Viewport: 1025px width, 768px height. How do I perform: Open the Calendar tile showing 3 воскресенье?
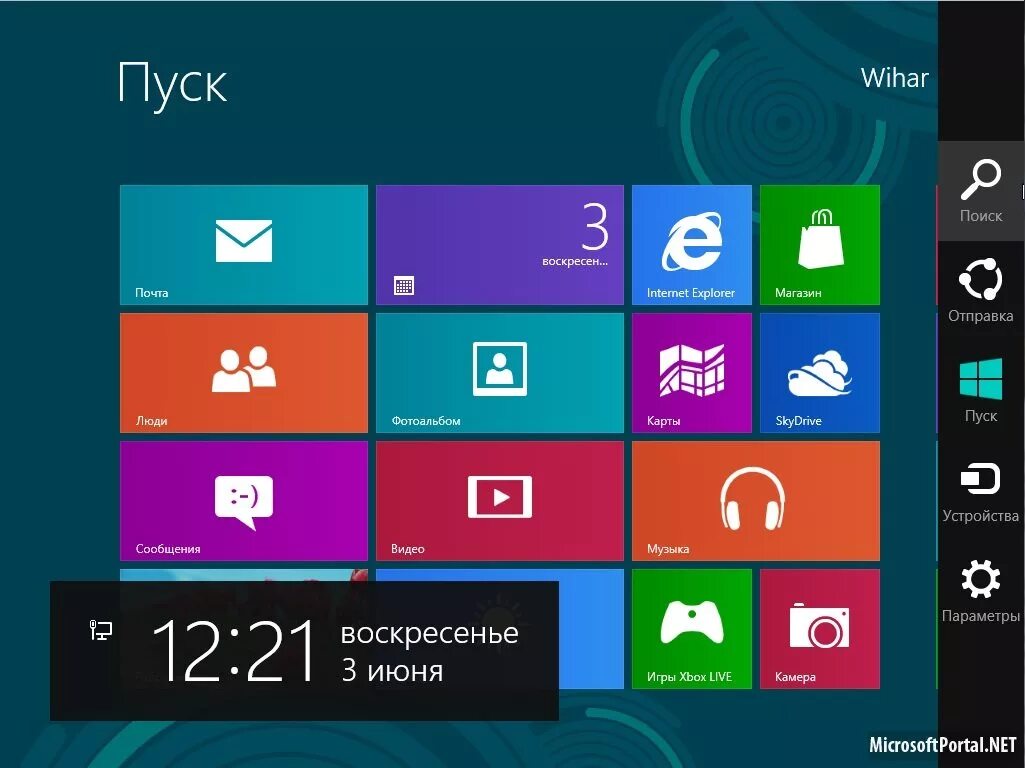coord(499,245)
